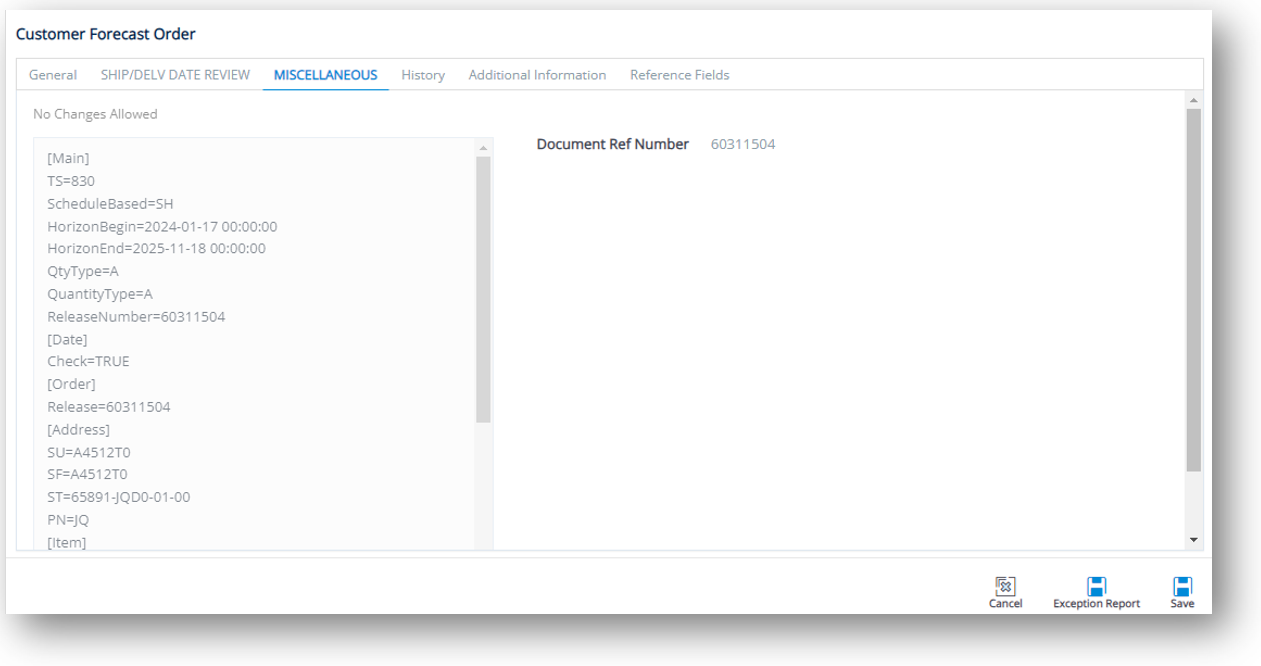Switch to SHIP/DELV DATE REVIEW tab
This screenshot has height=666, width=1261.
(x=175, y=75)
